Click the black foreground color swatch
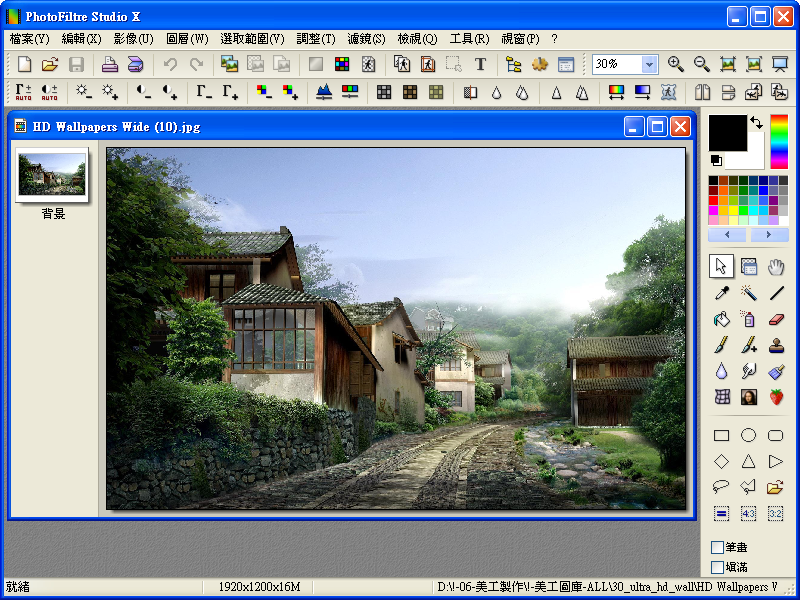Viewport: 800px width, 600px height. coord(727,133)
